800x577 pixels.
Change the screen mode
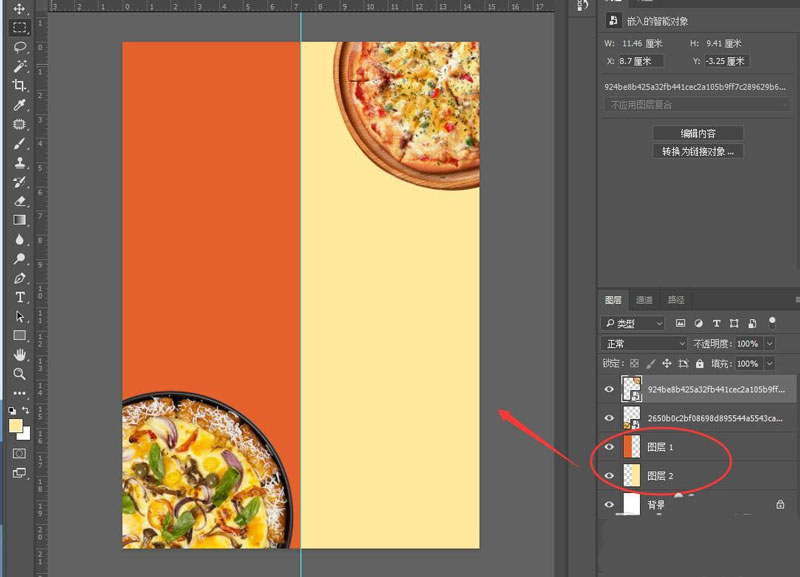pyautogui.click(x=19, y=473)
